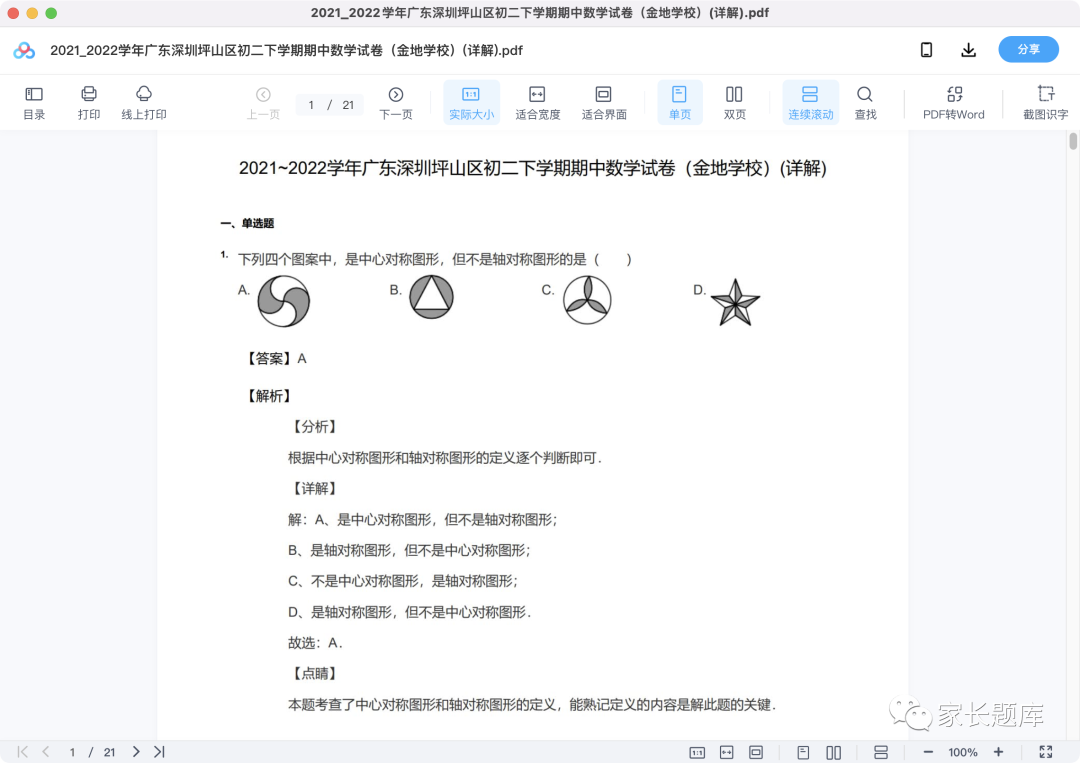The height and width of the screenshot is (763, 1080).
Task: Click the 【答案】A answer text
Action: (277, 359)
